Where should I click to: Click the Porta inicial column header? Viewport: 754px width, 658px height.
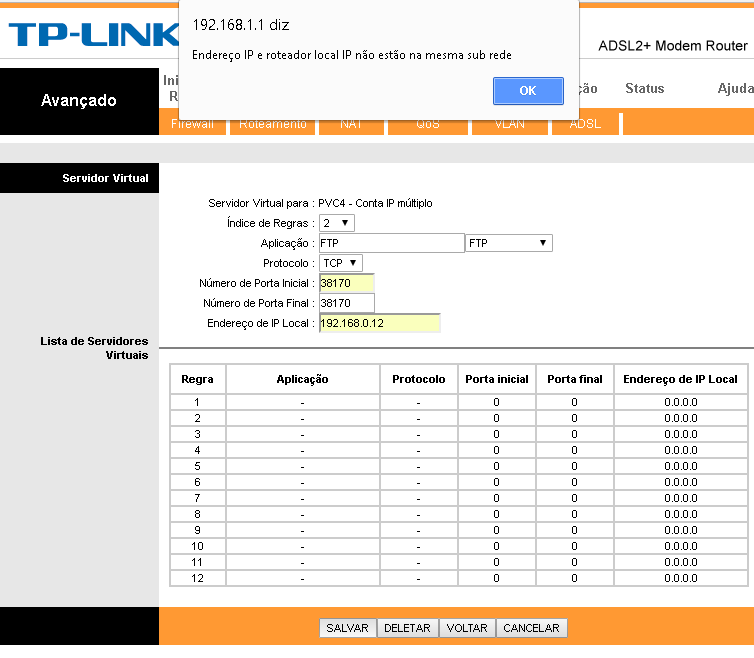497,379
